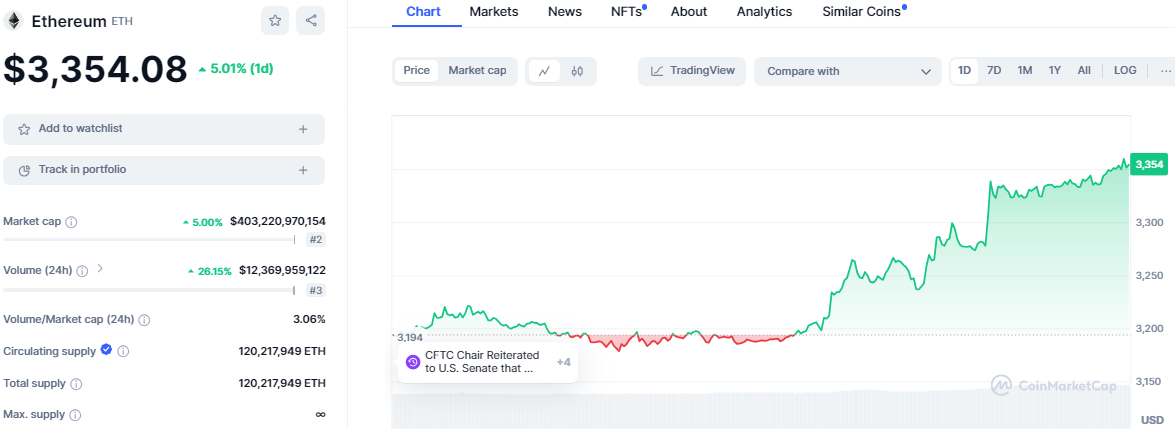Click Track in portfolio button
1175x429 pixels.
click(x=164, y=170)
